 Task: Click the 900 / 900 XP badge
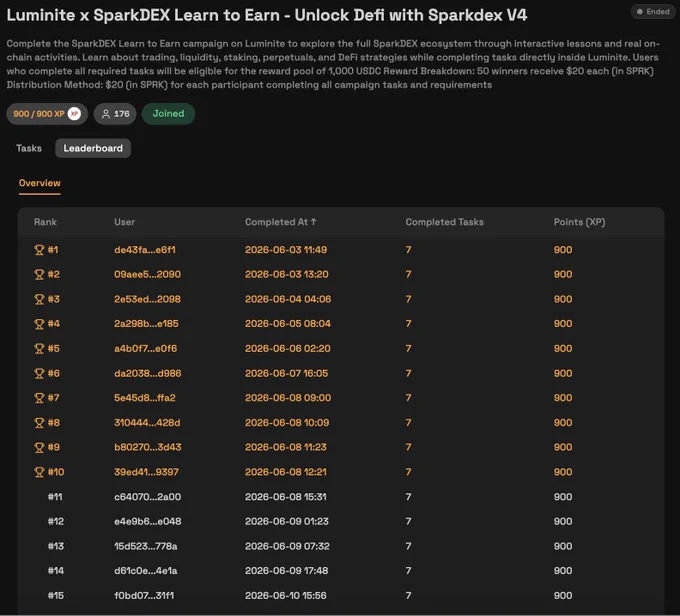pos(47,114)
